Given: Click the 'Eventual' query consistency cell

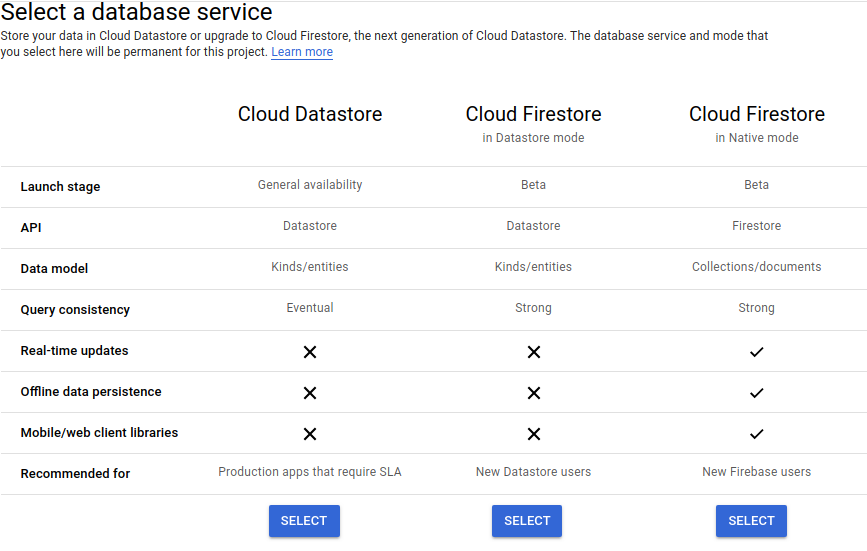Looking at the screenshot, I should pos(310,307).
